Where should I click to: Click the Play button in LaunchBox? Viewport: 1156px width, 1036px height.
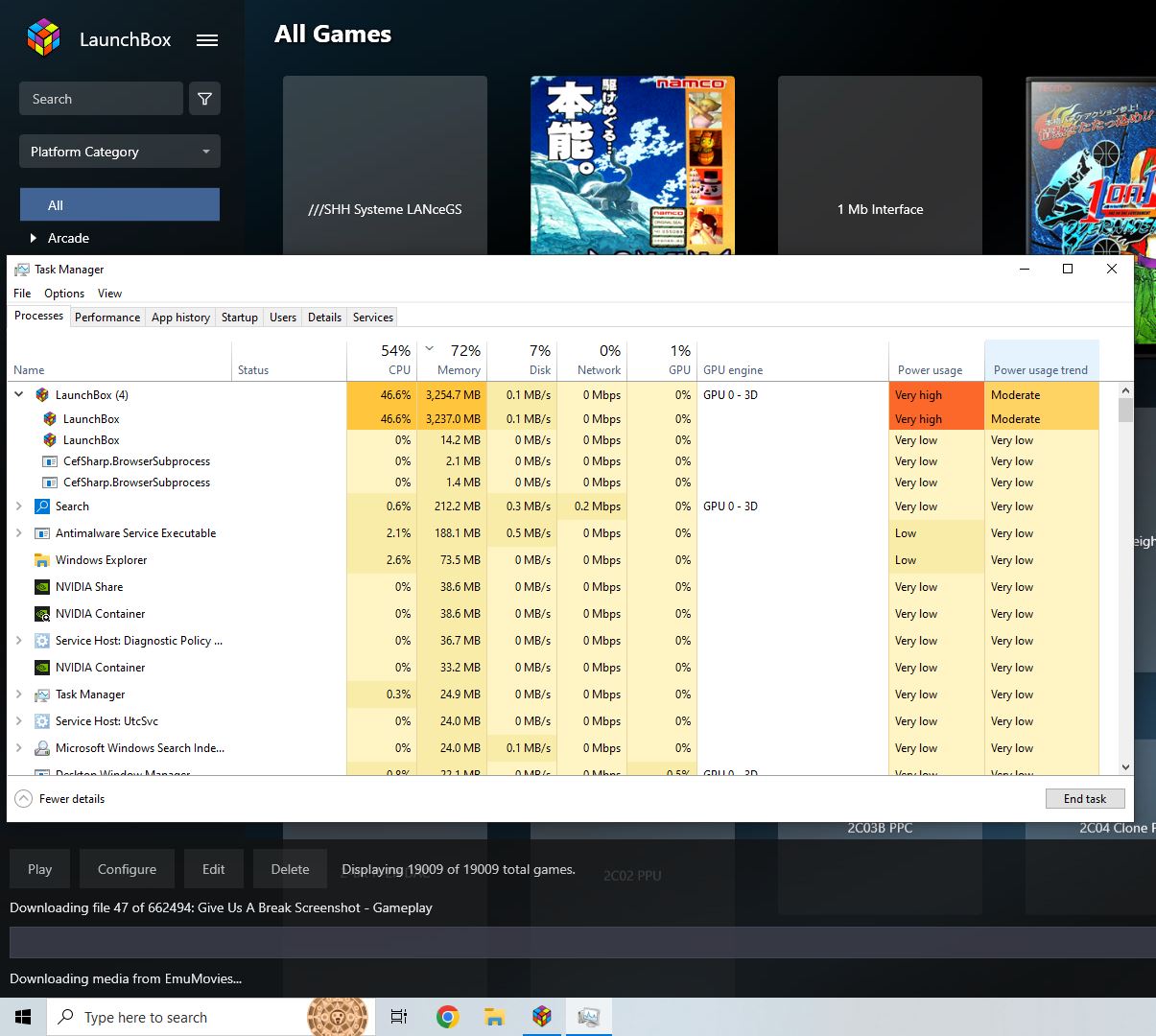40,869
